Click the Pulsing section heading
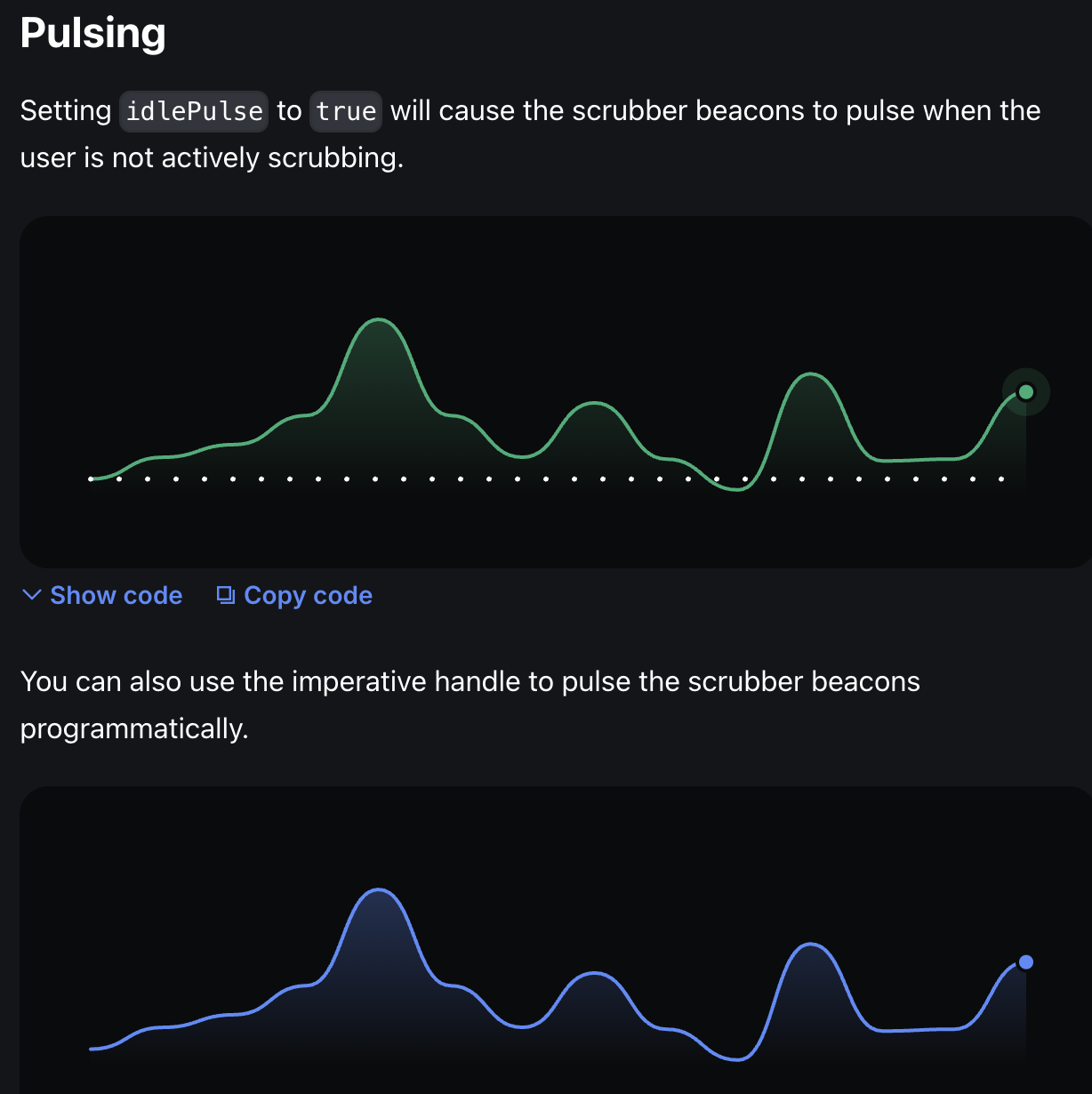The width and height of the screenshot is (1092, 1094). (x=93, y=34)
